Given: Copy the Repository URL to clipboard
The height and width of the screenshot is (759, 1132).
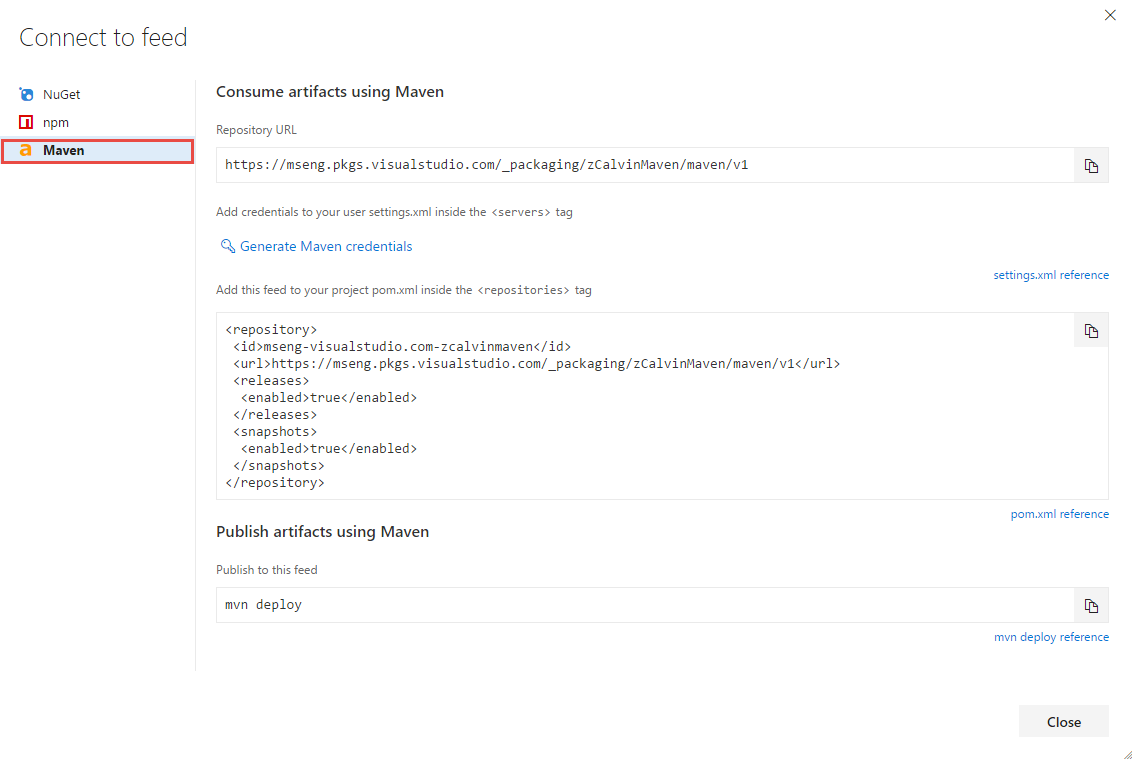Looking at the screenshot, I should click(1091, 165).
